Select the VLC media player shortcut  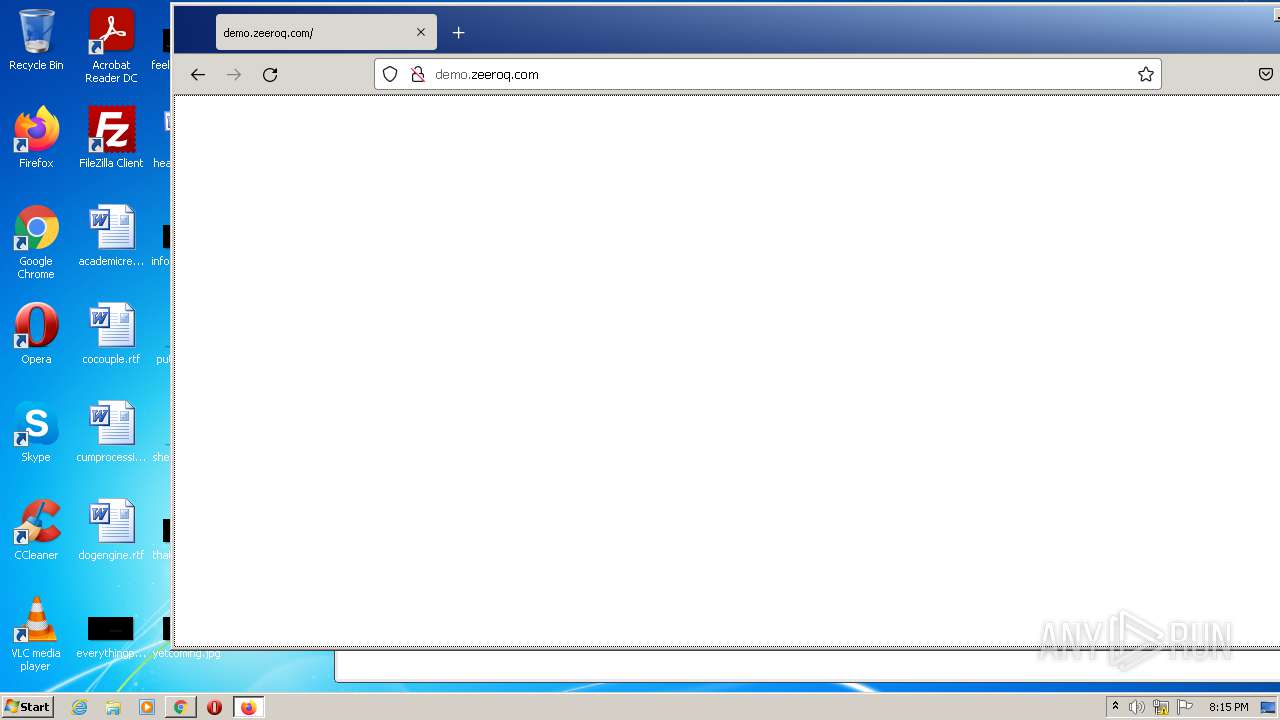36,634
